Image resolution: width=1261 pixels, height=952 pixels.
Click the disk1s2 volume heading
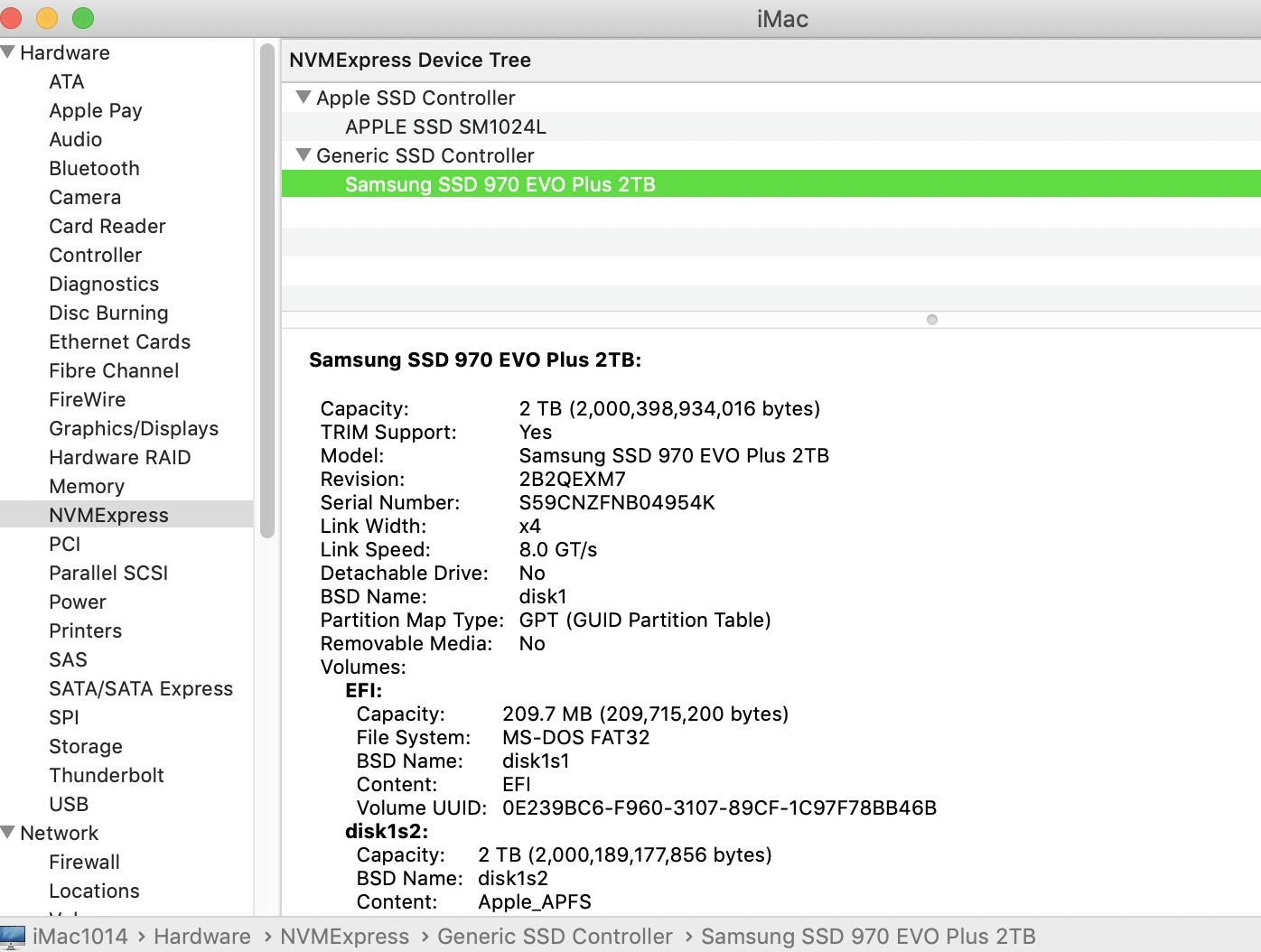coord(387,831)
